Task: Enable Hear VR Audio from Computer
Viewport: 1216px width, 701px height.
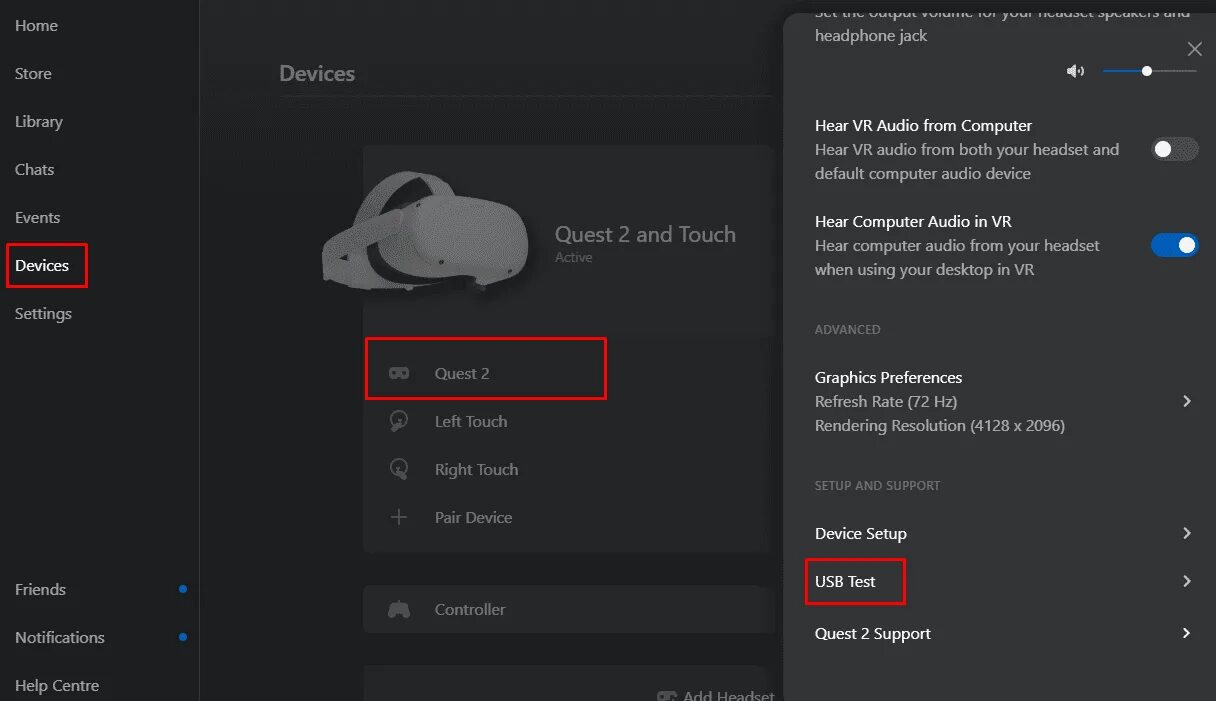Action: click(1174, 150)
